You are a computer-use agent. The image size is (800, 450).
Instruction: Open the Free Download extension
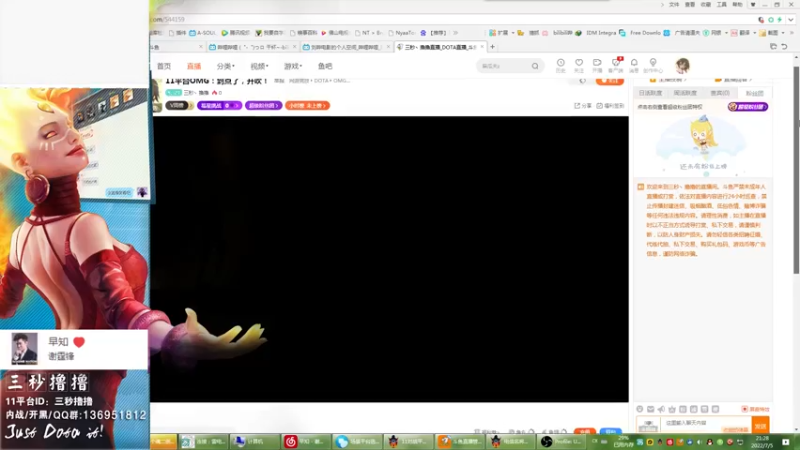(640, 33)
